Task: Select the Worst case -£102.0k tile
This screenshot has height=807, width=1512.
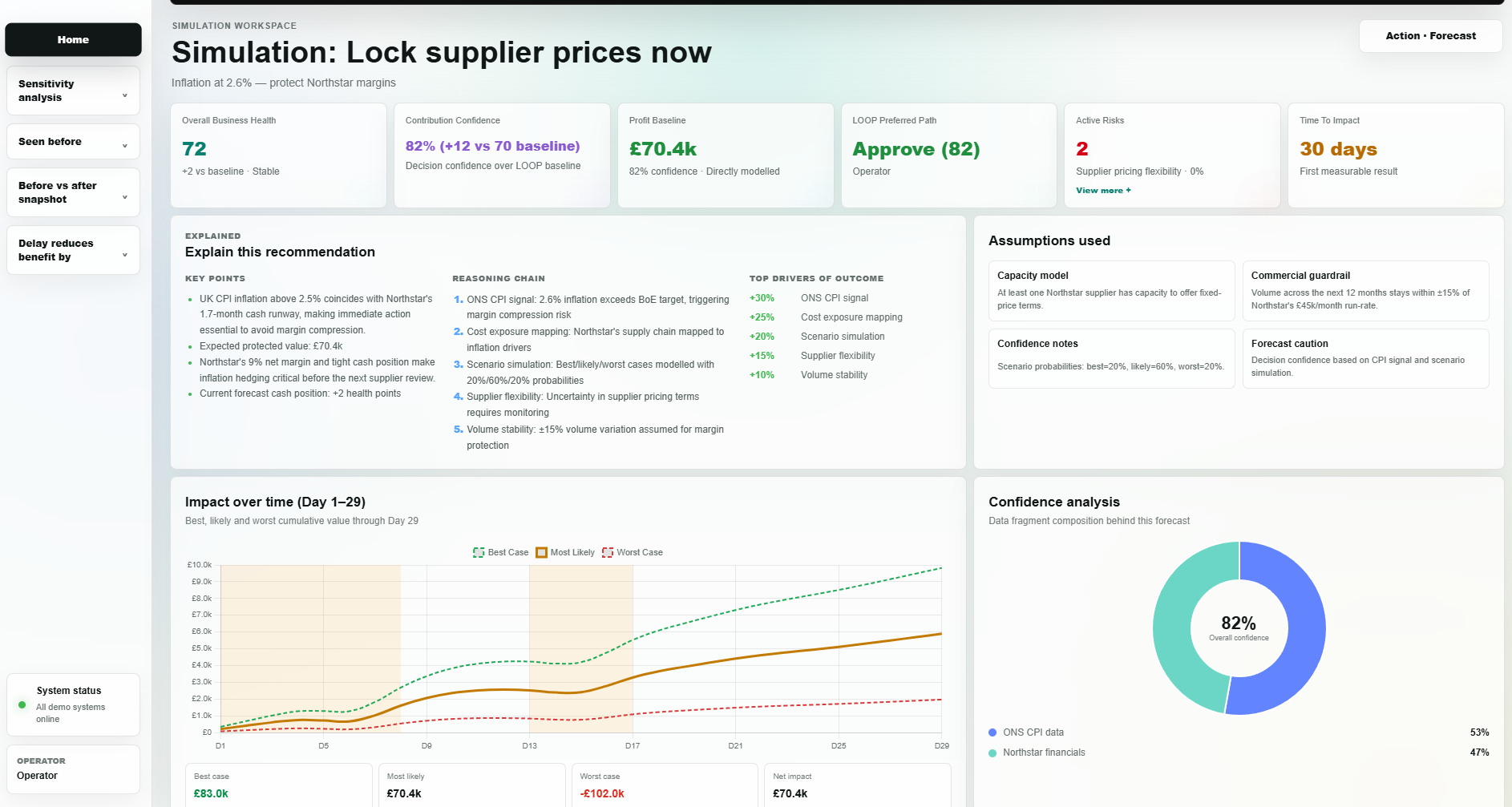Action: pos(665,785)
